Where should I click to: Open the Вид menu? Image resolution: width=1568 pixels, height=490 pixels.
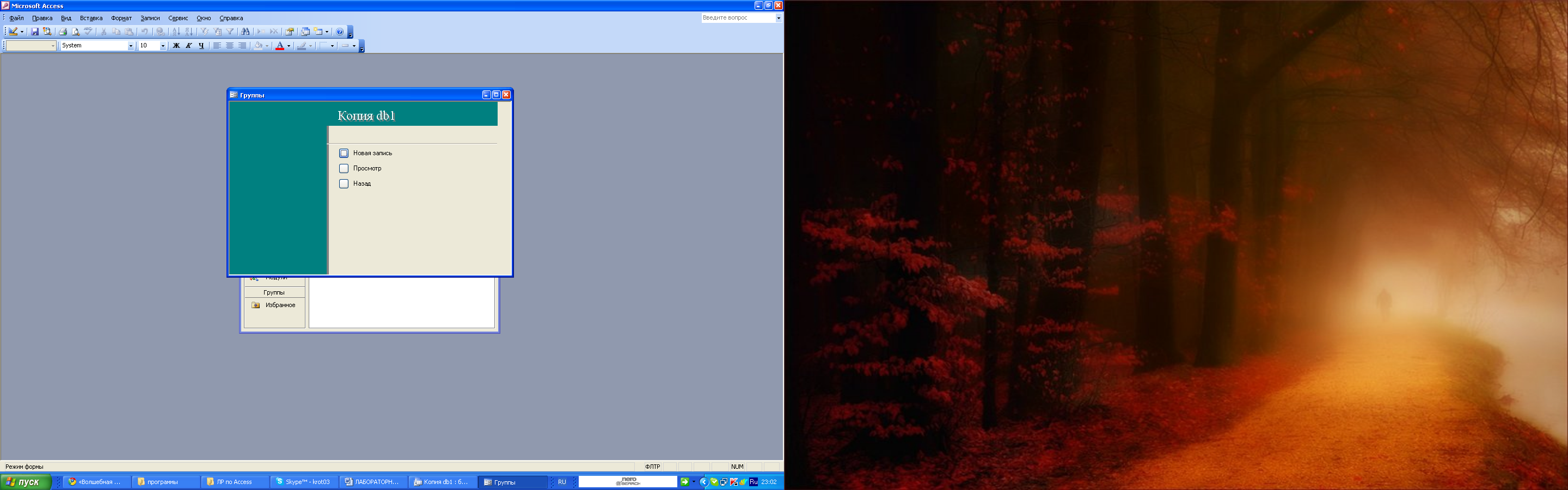click(66, 19)
